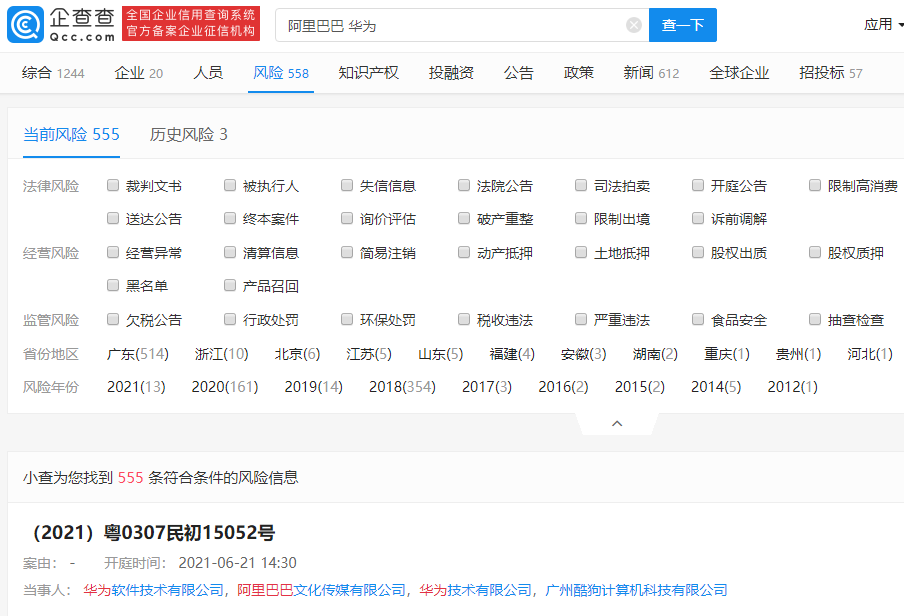Image resolution: width=904 pixels, height=616 pixels.
Task: Go to the 新闻 tab
Action: point(651,73)
